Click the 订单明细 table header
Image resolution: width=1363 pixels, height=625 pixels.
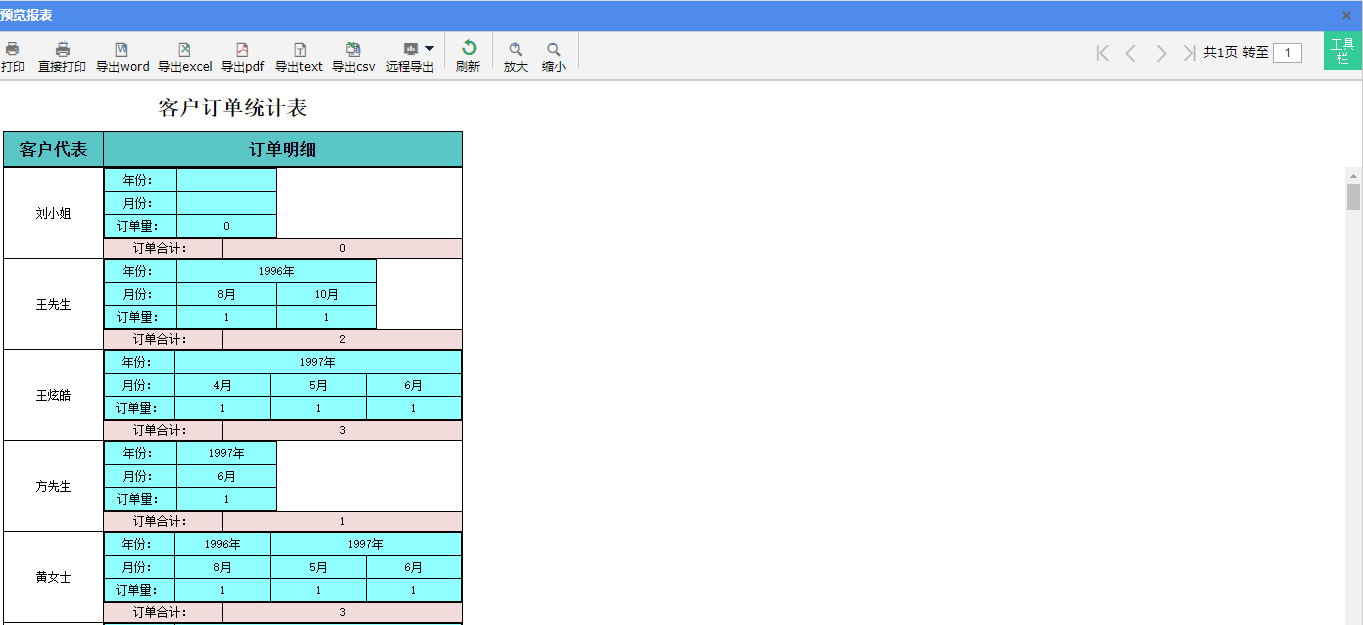[x=283, y=150]
